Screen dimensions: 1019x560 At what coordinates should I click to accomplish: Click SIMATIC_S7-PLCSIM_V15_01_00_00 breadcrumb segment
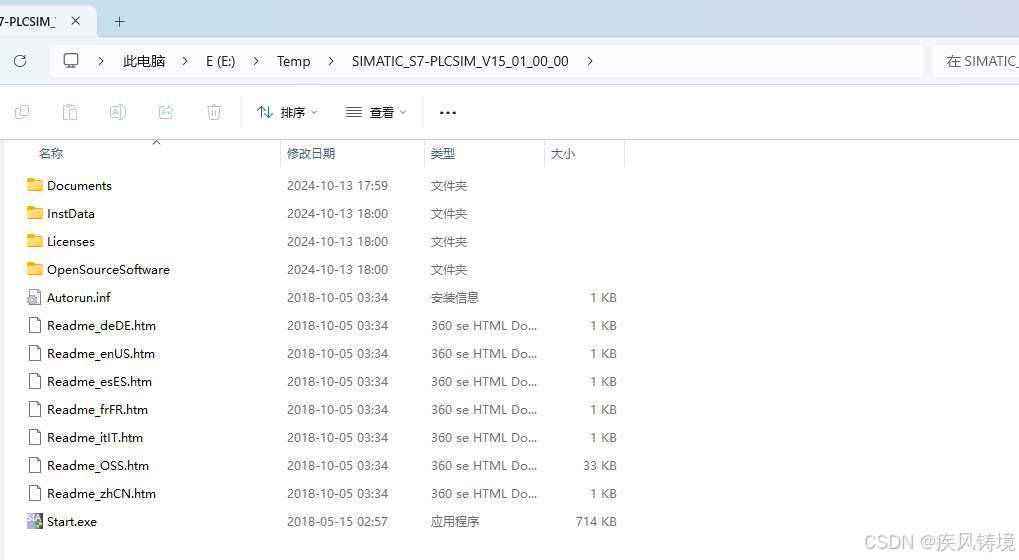[460, 61]
